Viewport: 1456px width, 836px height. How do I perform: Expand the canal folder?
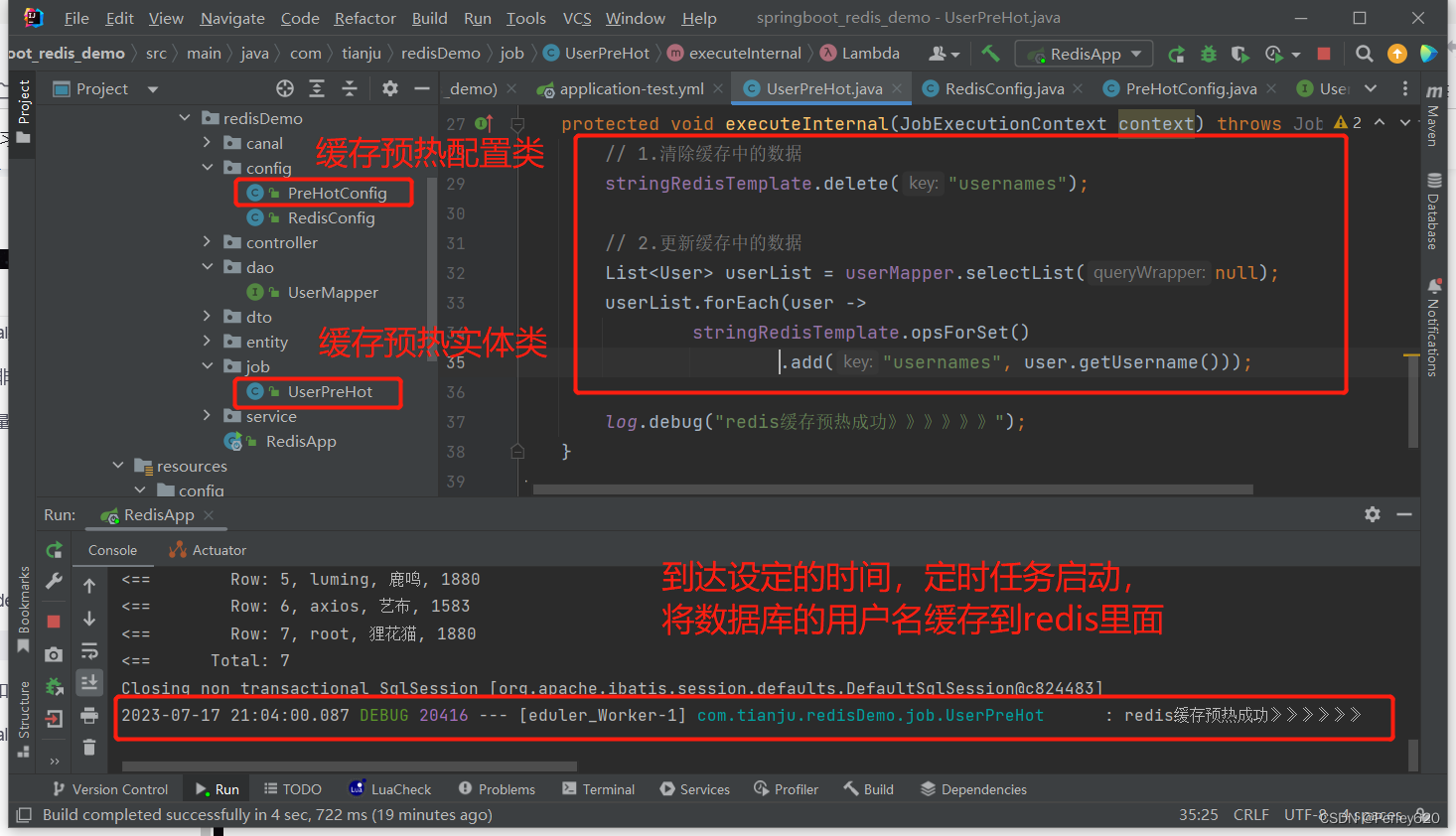pyautogui.click(x=208, y=143)
